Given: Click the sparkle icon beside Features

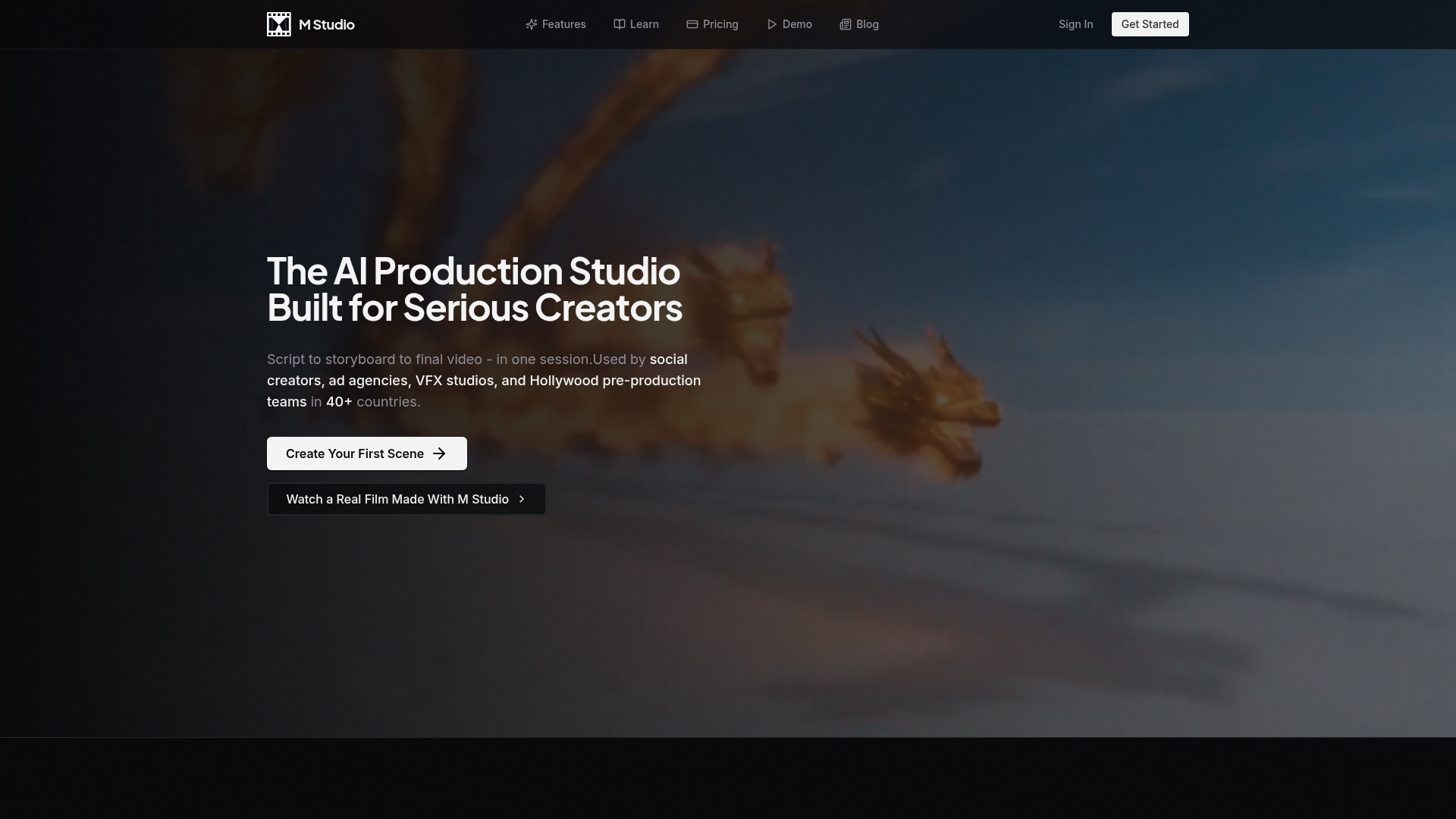Looking at the screenshot, I should click(x=532, y=24).
